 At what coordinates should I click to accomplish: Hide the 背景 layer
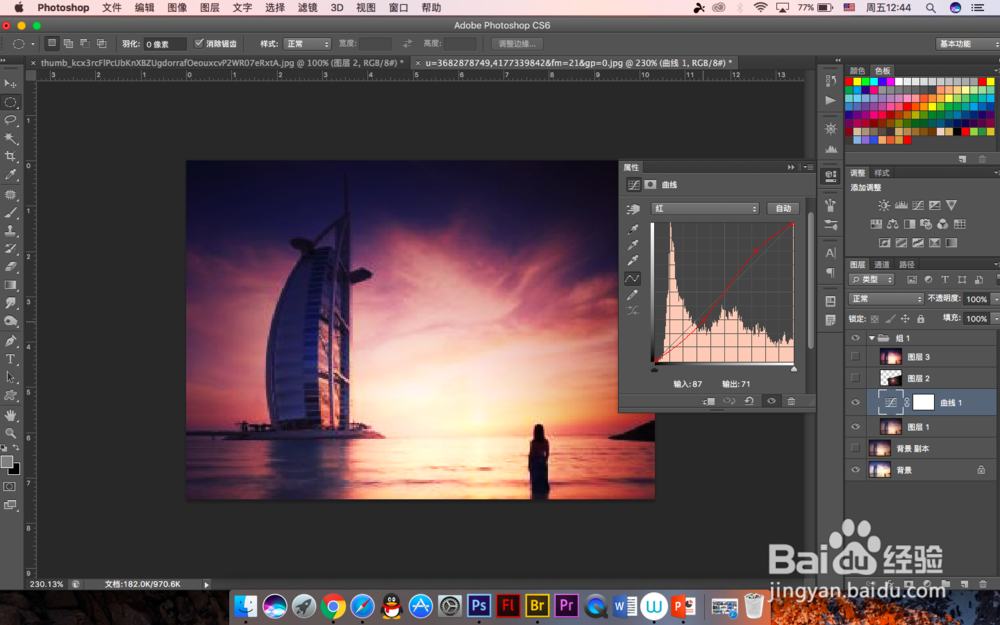(x=855, y=470)
